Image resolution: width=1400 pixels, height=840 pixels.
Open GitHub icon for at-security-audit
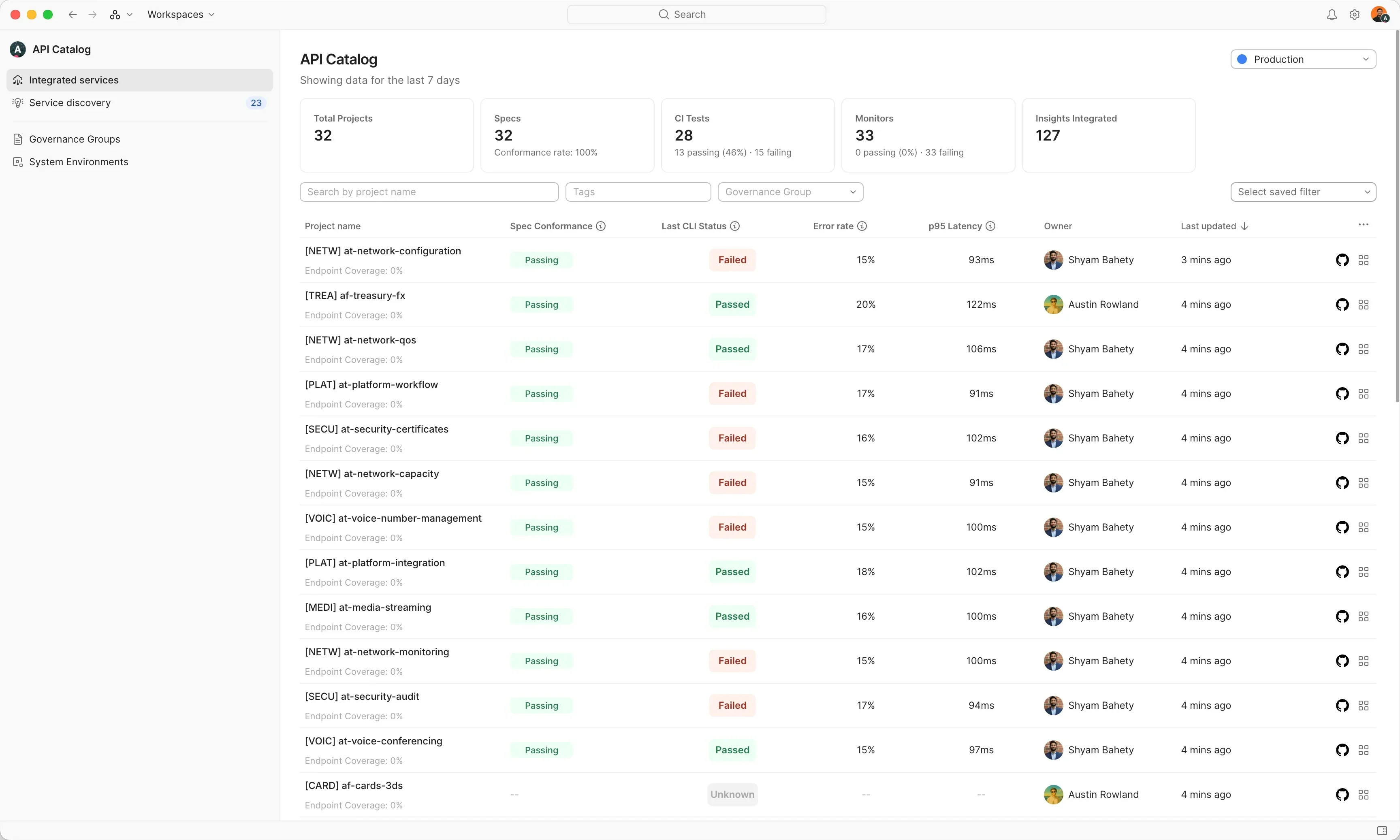(x=1342, y=705)
